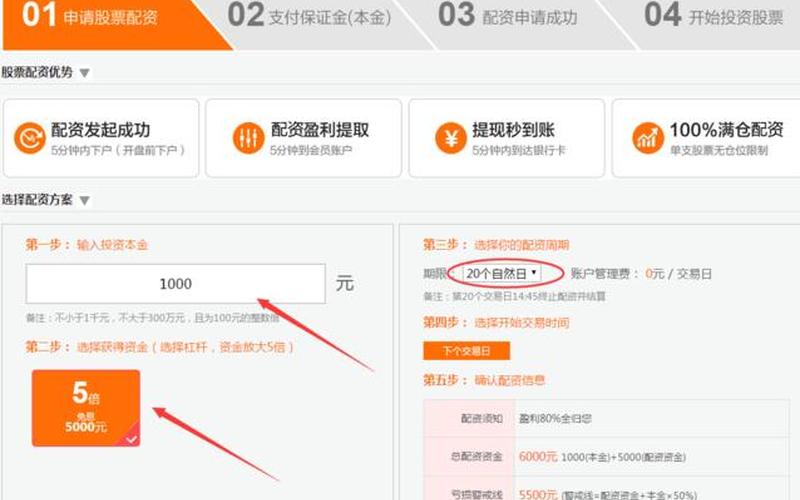Click the checkmark on the 5倍 tile
Viewport: 800px width, 500px height.
[132, 439]
